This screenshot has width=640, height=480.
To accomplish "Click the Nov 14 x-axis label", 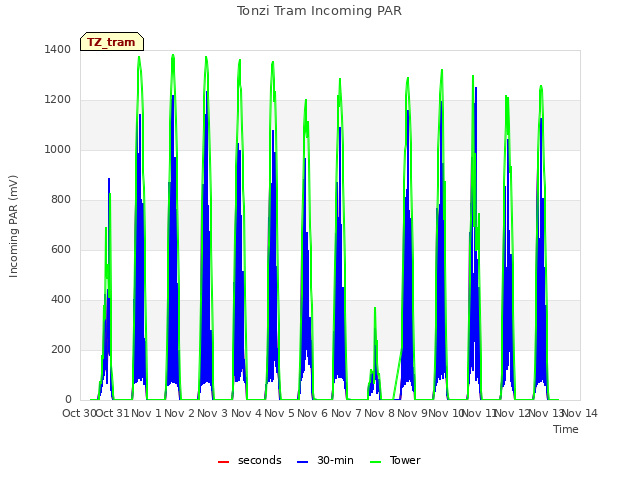I will pos(580,413).
